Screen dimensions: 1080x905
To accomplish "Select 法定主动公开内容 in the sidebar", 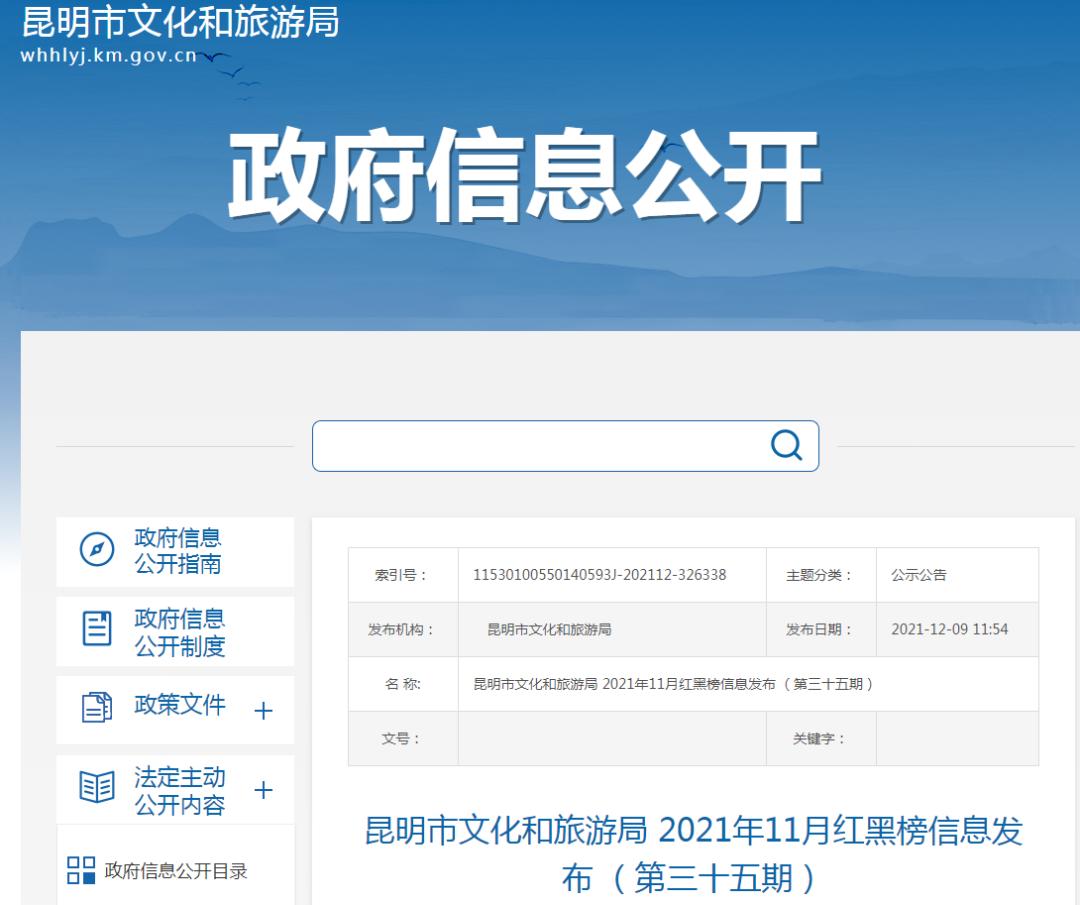I will (x=180, y=791).
